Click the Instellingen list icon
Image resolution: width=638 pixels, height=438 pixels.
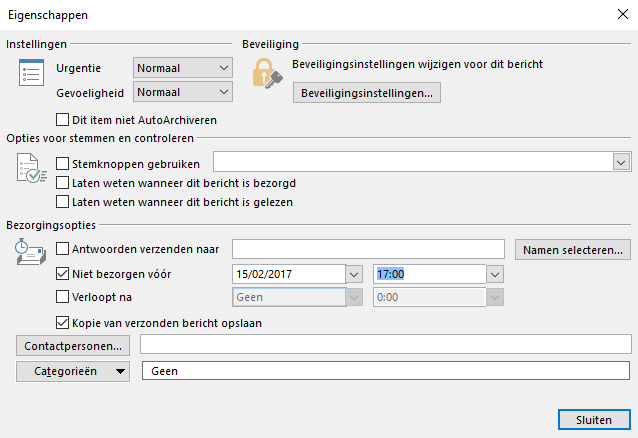31,72
